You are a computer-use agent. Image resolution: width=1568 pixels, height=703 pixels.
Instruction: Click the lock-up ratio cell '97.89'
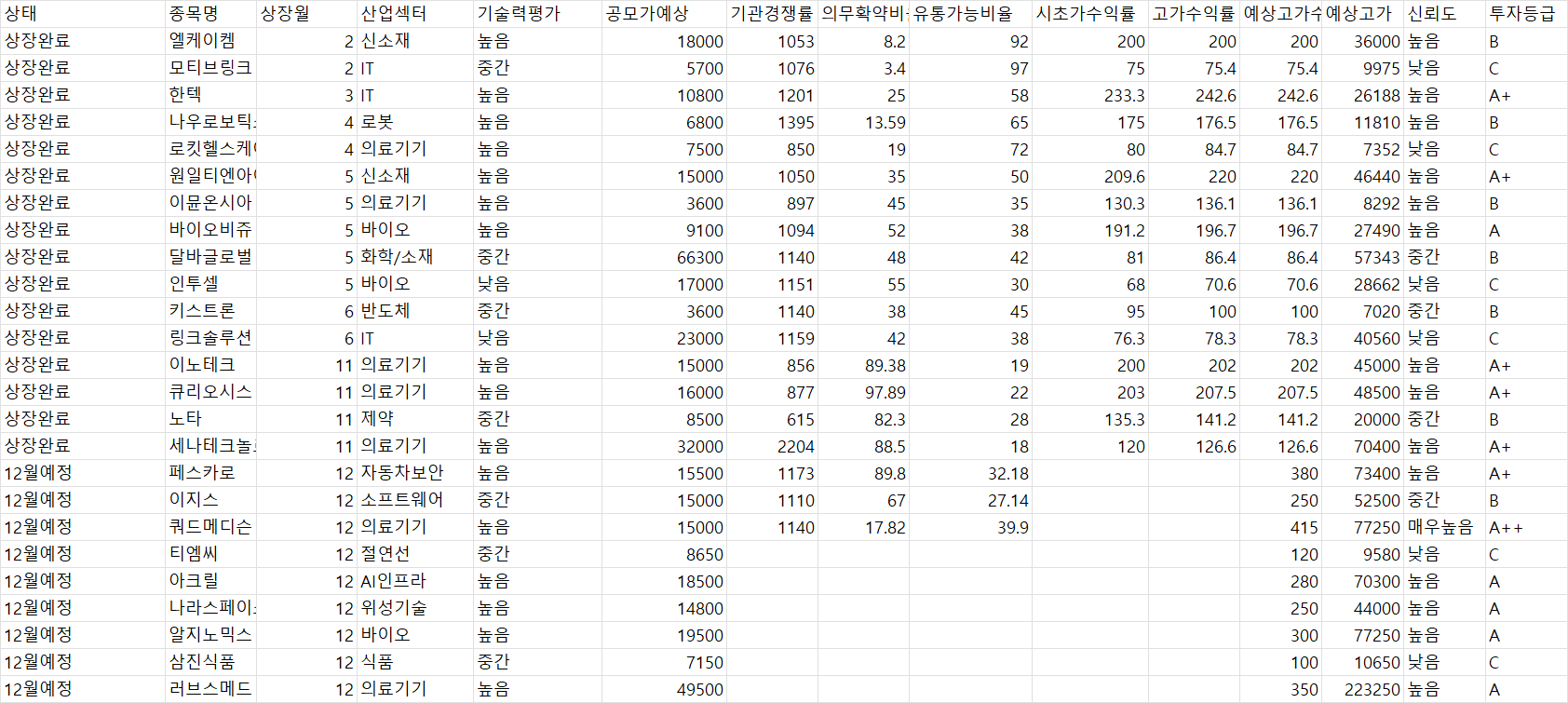tap(863, 392)
